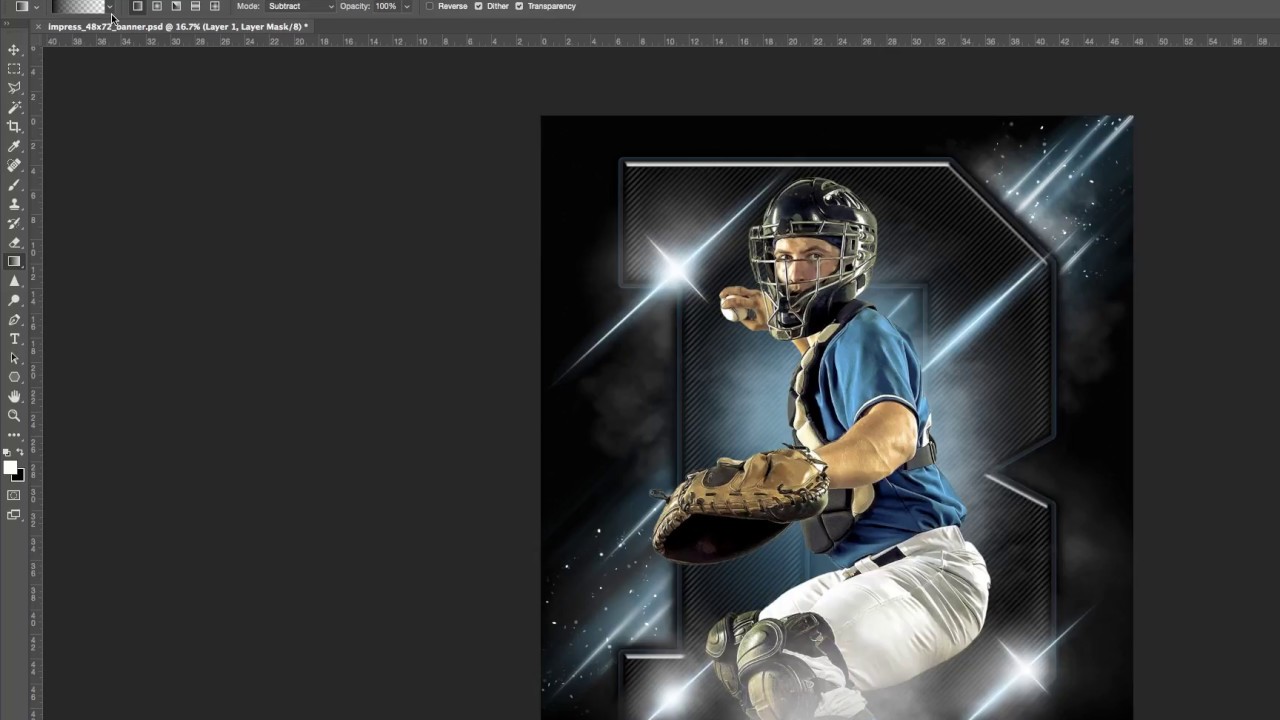Uncheck the Dither checkbox

click(478, 6)
